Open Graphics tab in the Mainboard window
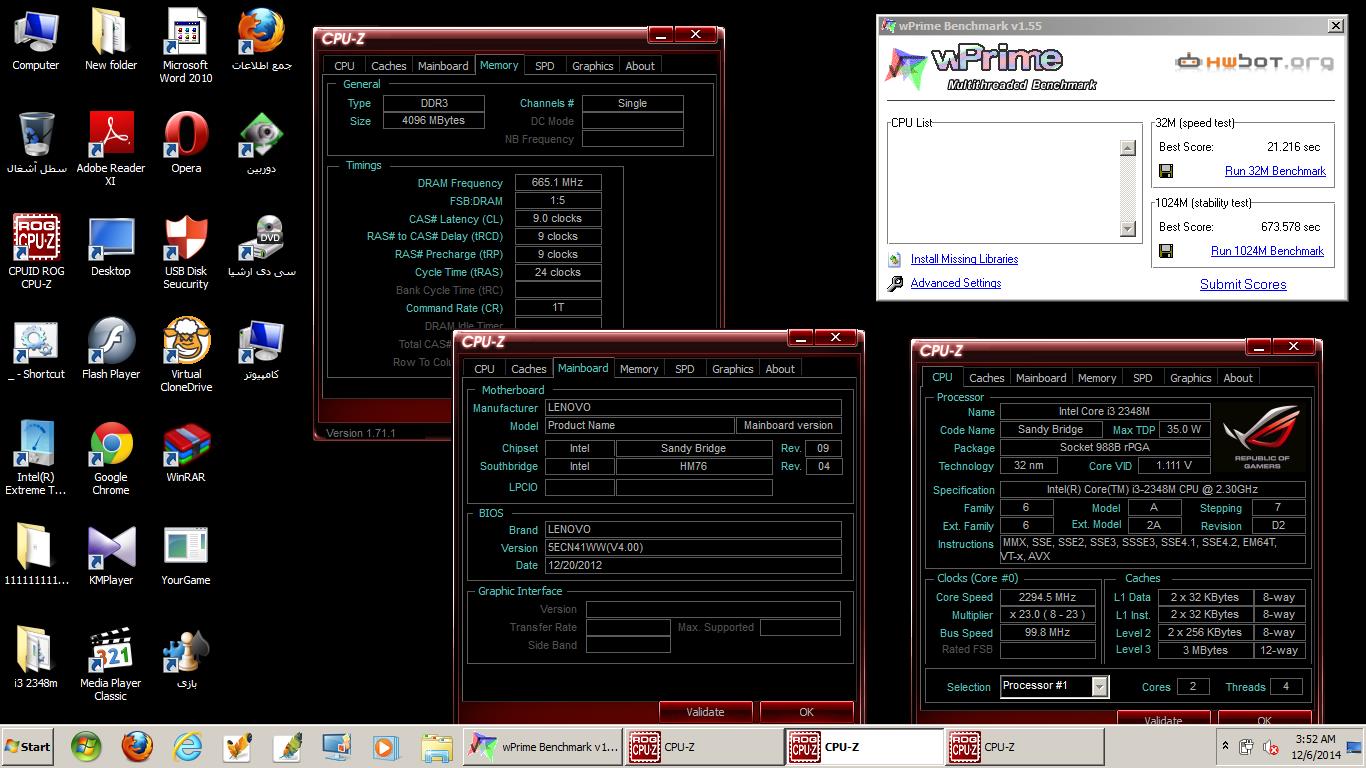The image size is (1366, 768). coord(732,369)
